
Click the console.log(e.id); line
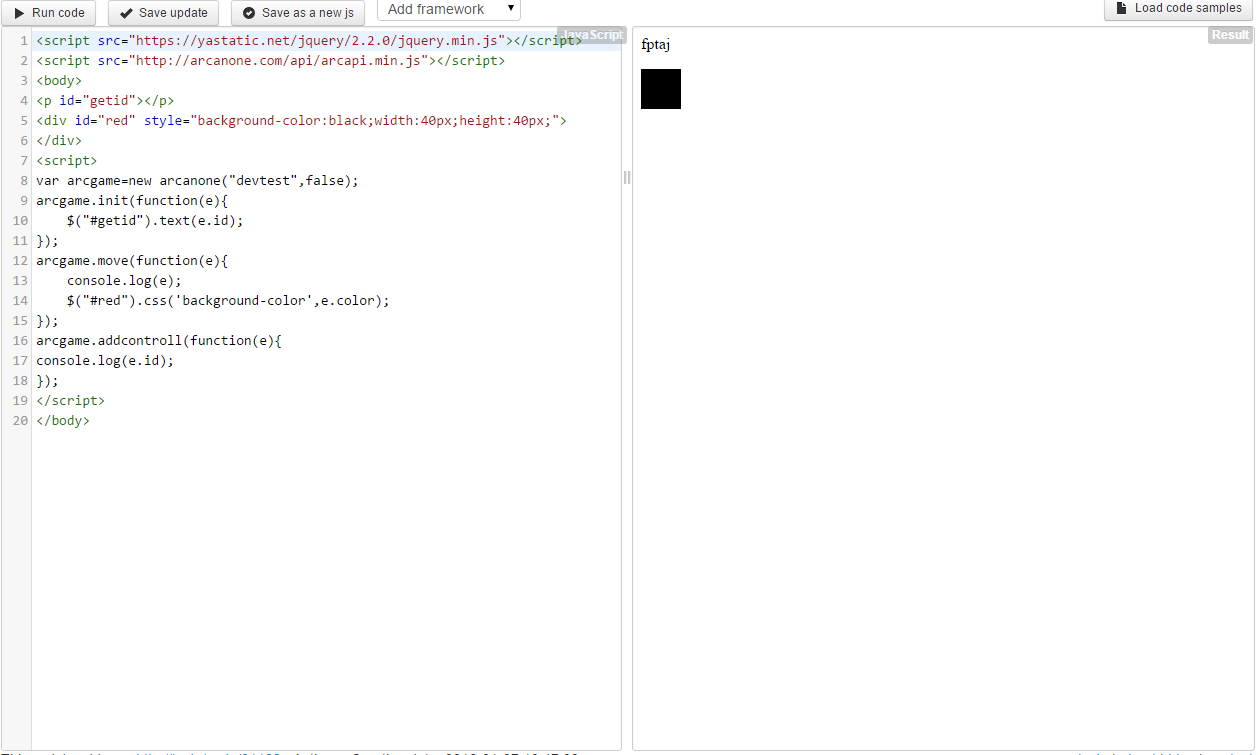point(105,361)
